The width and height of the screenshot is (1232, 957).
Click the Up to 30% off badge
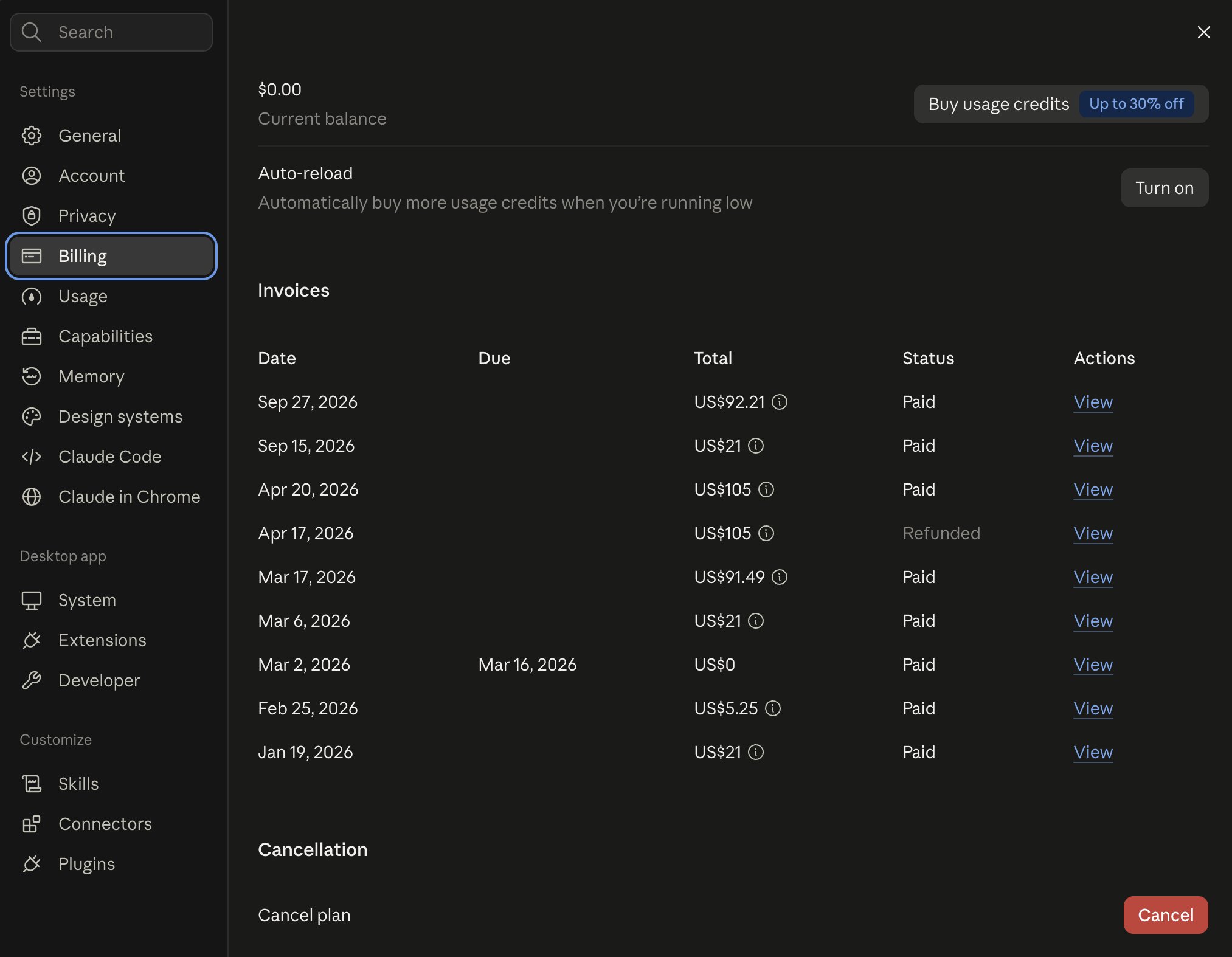(1136, 104)
